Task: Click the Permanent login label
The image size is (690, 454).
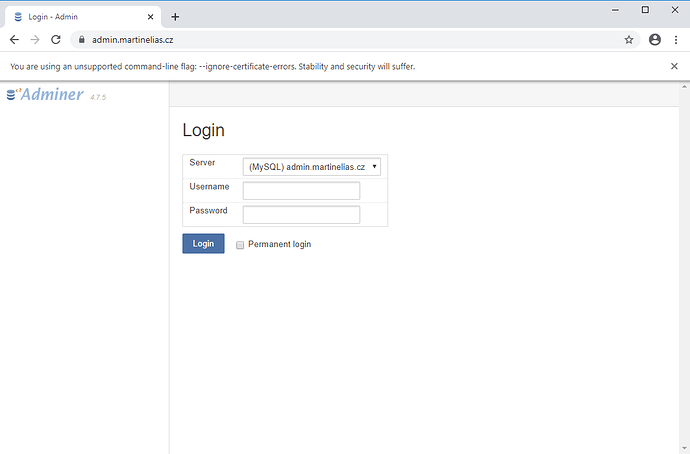Action: pyautogui.click(x=279, y=244)
